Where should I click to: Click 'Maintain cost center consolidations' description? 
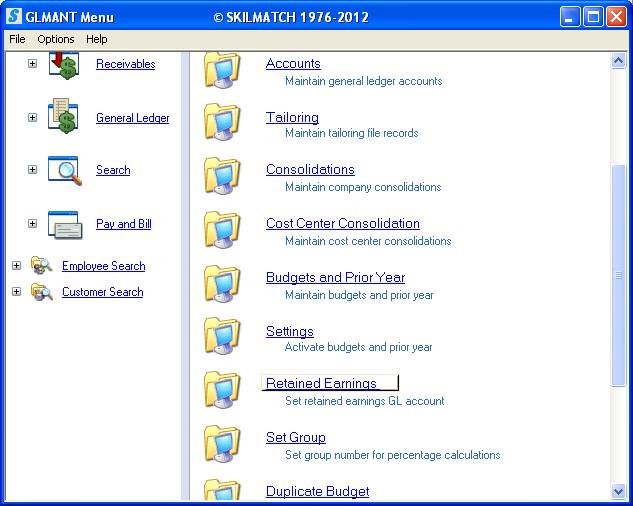368,241
